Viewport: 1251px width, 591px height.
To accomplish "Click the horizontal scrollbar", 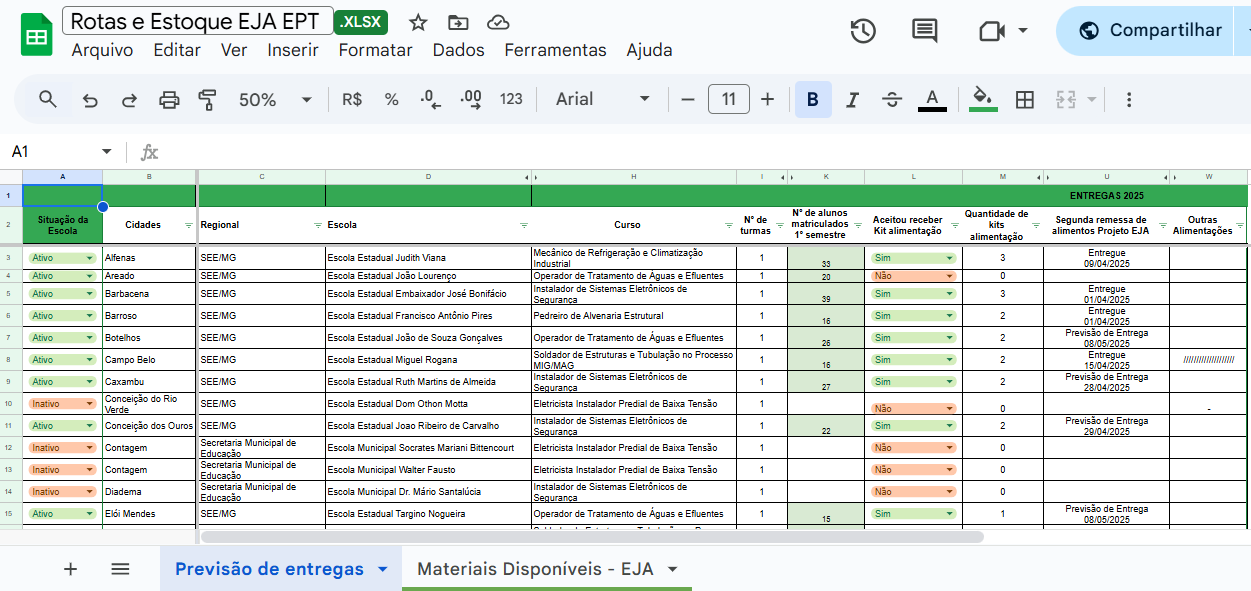I will point(592,537).
